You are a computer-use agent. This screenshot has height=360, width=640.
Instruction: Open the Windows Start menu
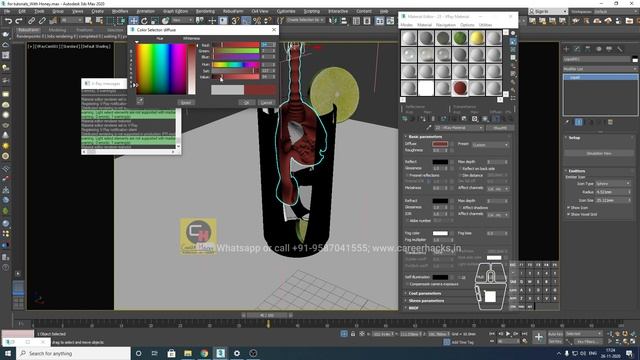click(8, 353)
